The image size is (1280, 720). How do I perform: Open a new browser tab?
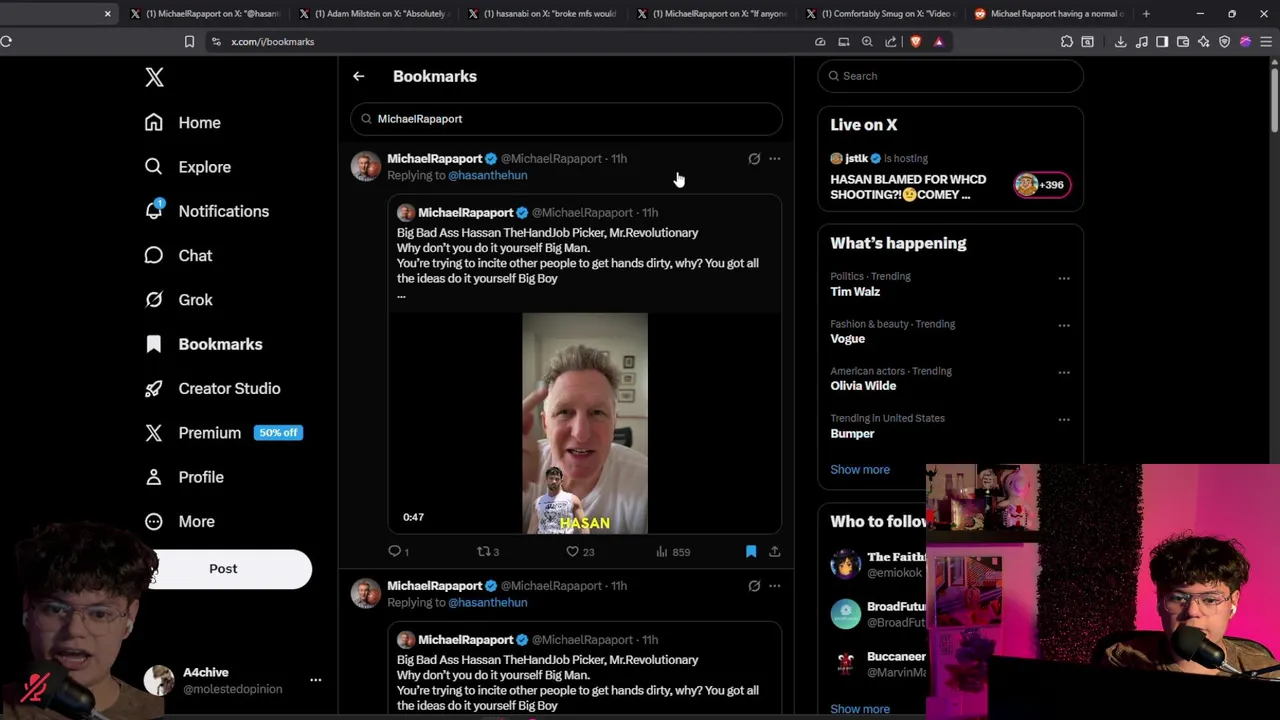coord(1146,14)
